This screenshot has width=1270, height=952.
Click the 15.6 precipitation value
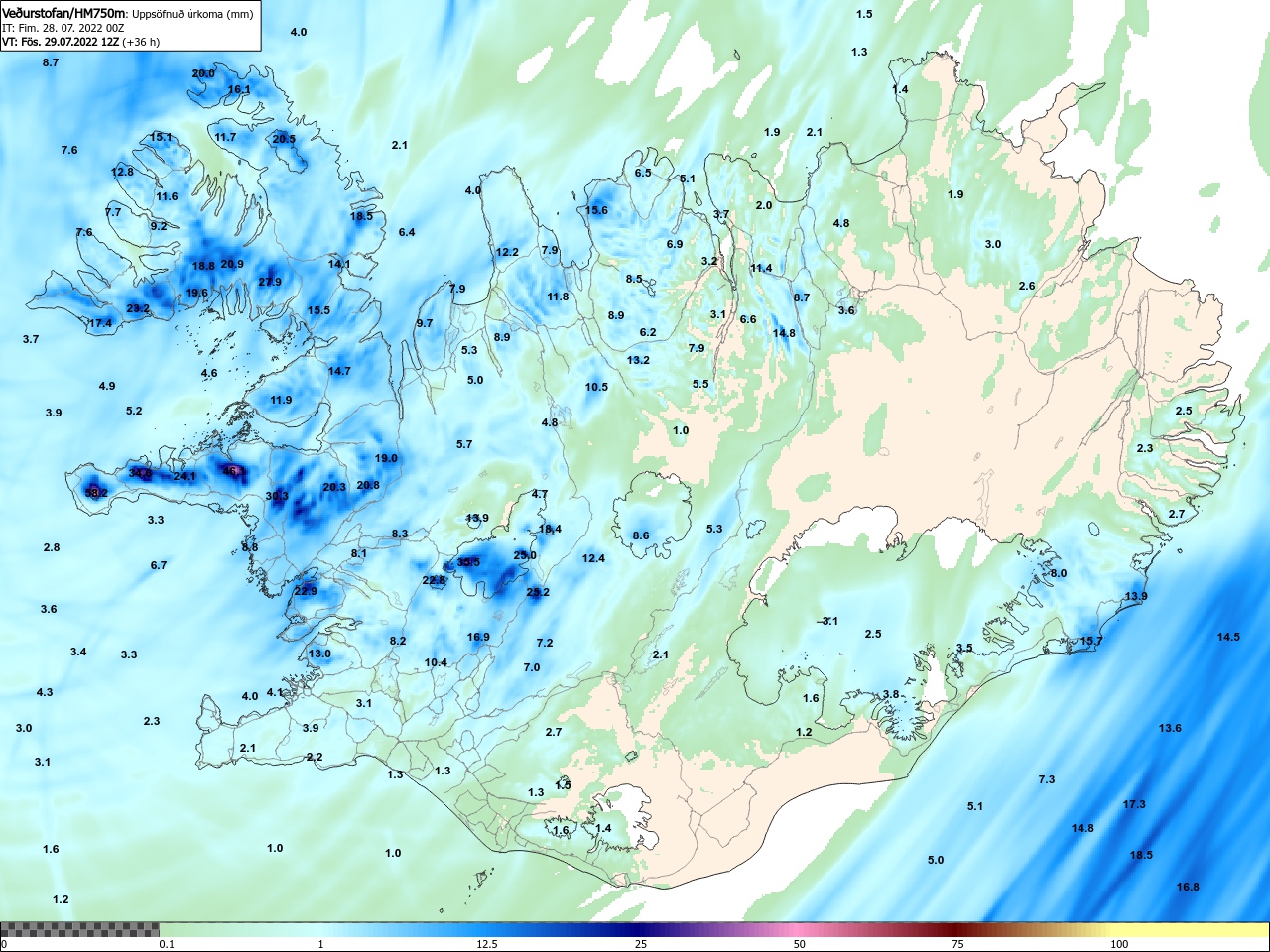[596, 210]
